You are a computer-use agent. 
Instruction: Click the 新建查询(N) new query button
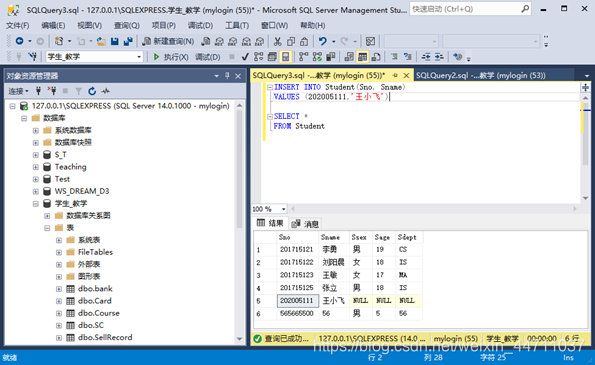point(168,41)
